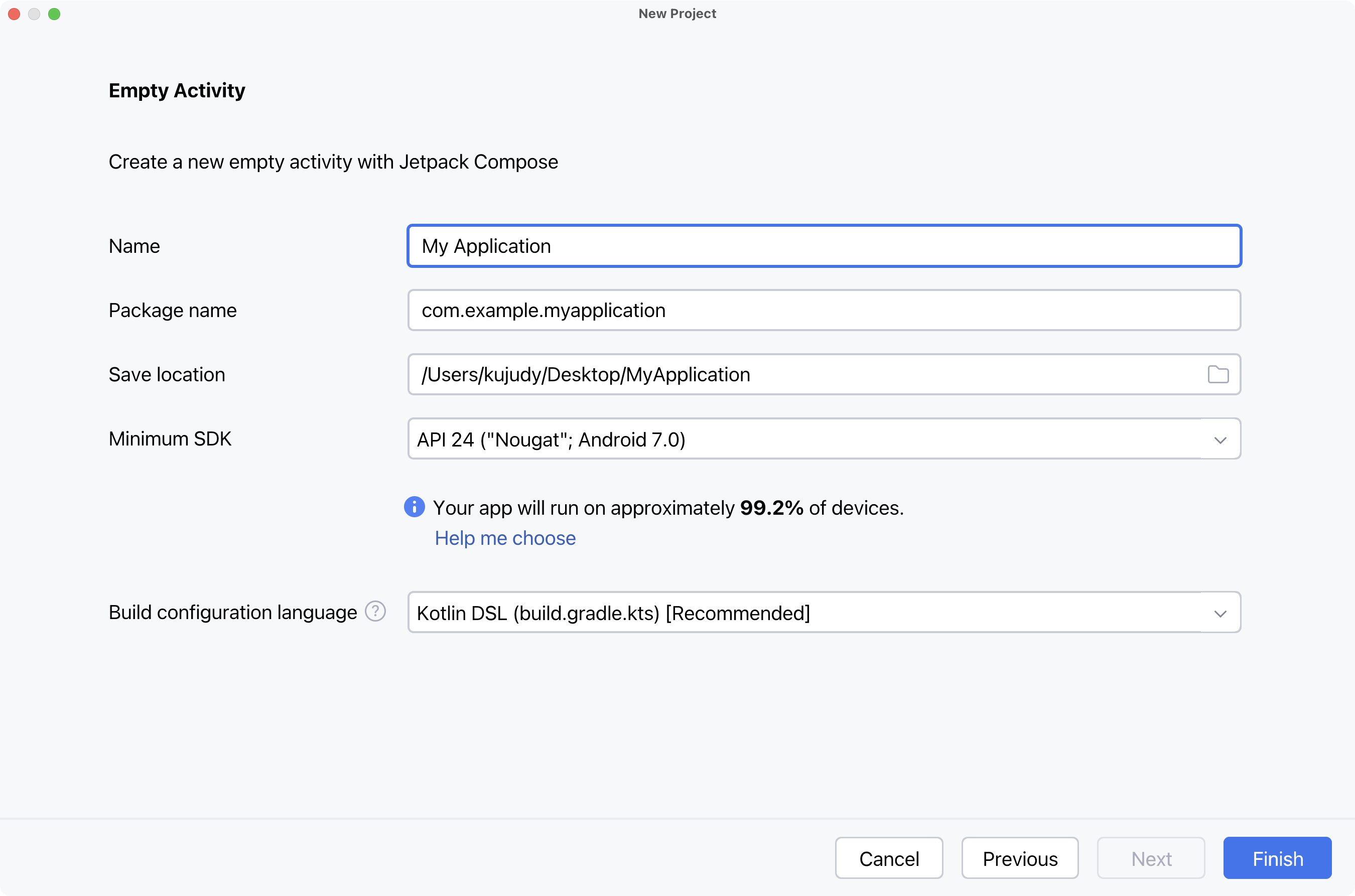Screen dimensions: 1355x896
Task: Click the Build configuration language label
Action: click(232, 613)
